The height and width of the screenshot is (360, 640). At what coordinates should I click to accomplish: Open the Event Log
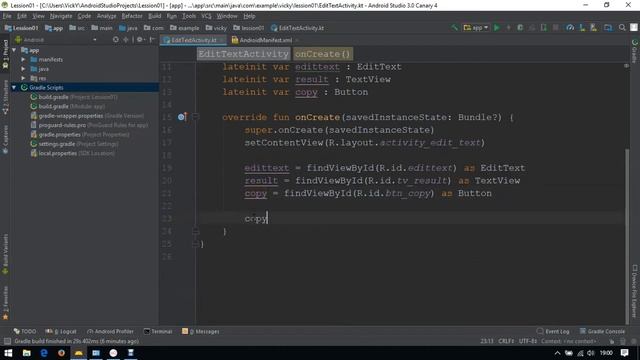tap(553, 331)
